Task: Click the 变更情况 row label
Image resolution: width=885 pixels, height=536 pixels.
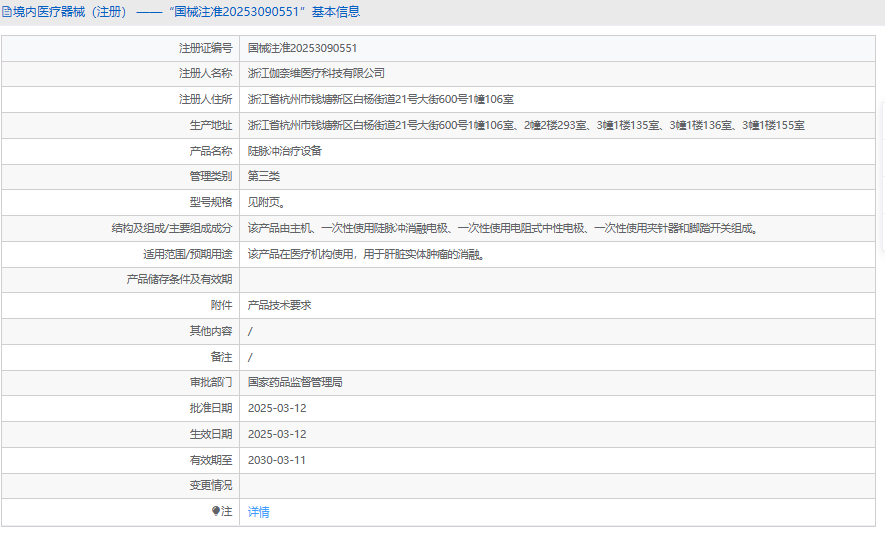Action: click(x=211, y=485)
